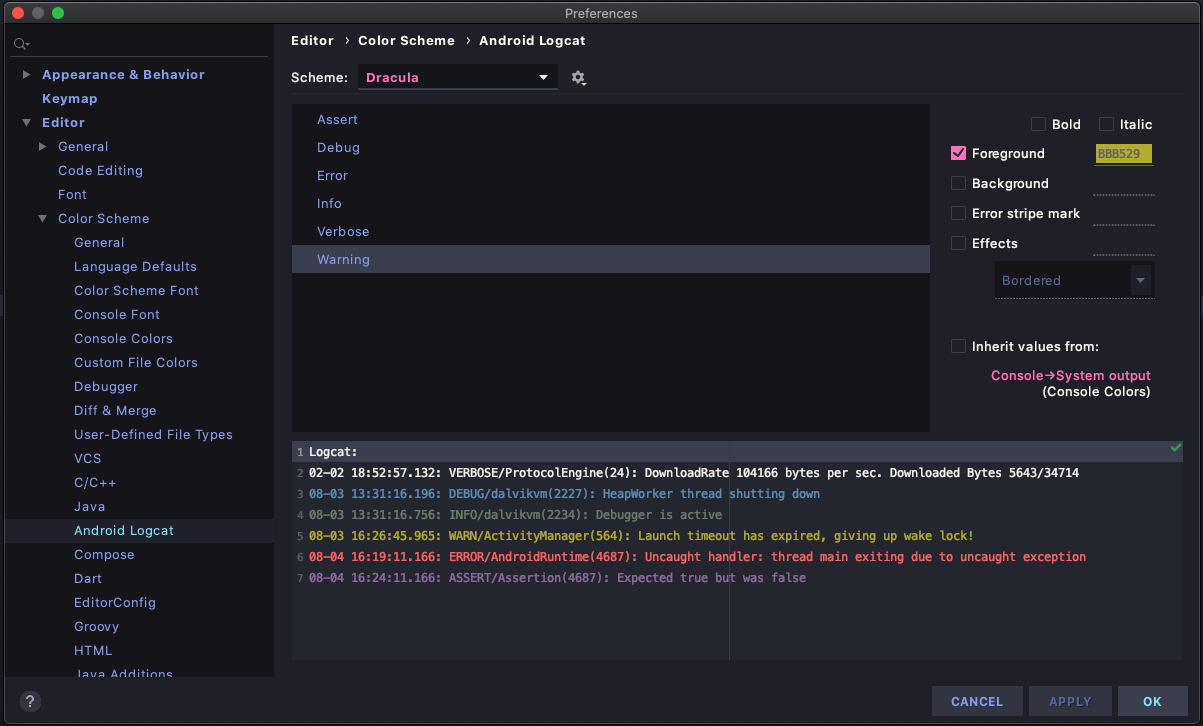The width and height of the screenshot is (1203, 726).
Task: Click the search magnifier icon in sidebar
Action: [x=22, y=44]
